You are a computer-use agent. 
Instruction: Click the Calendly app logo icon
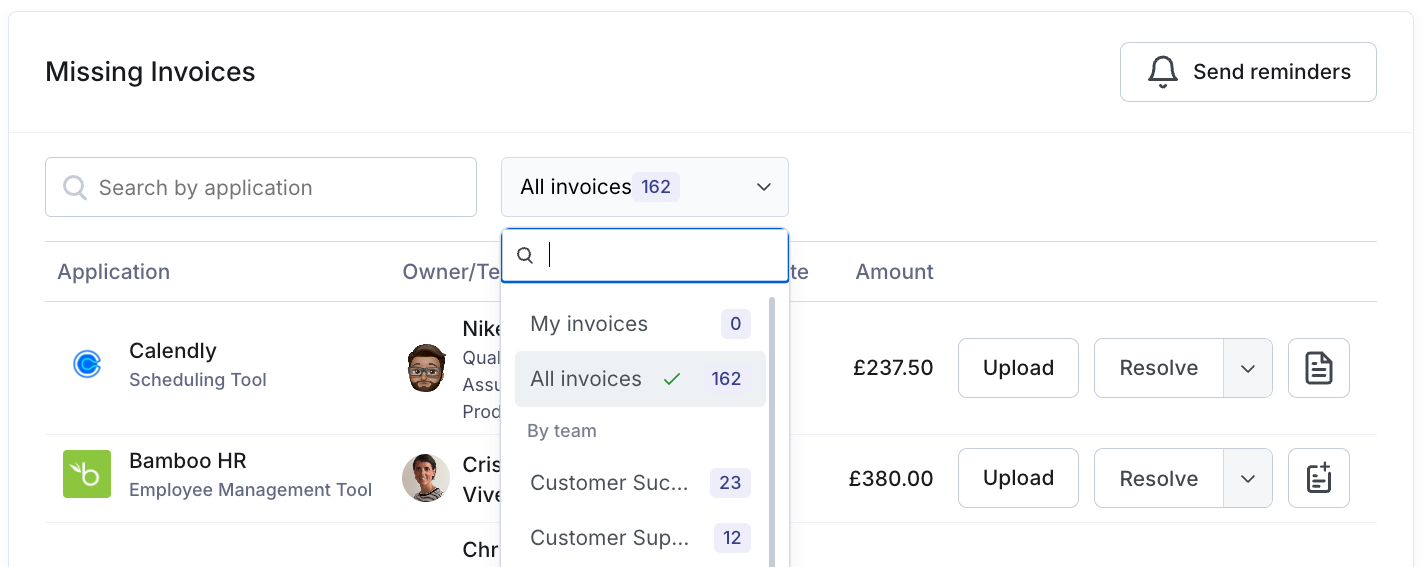(x=87, y=365)
